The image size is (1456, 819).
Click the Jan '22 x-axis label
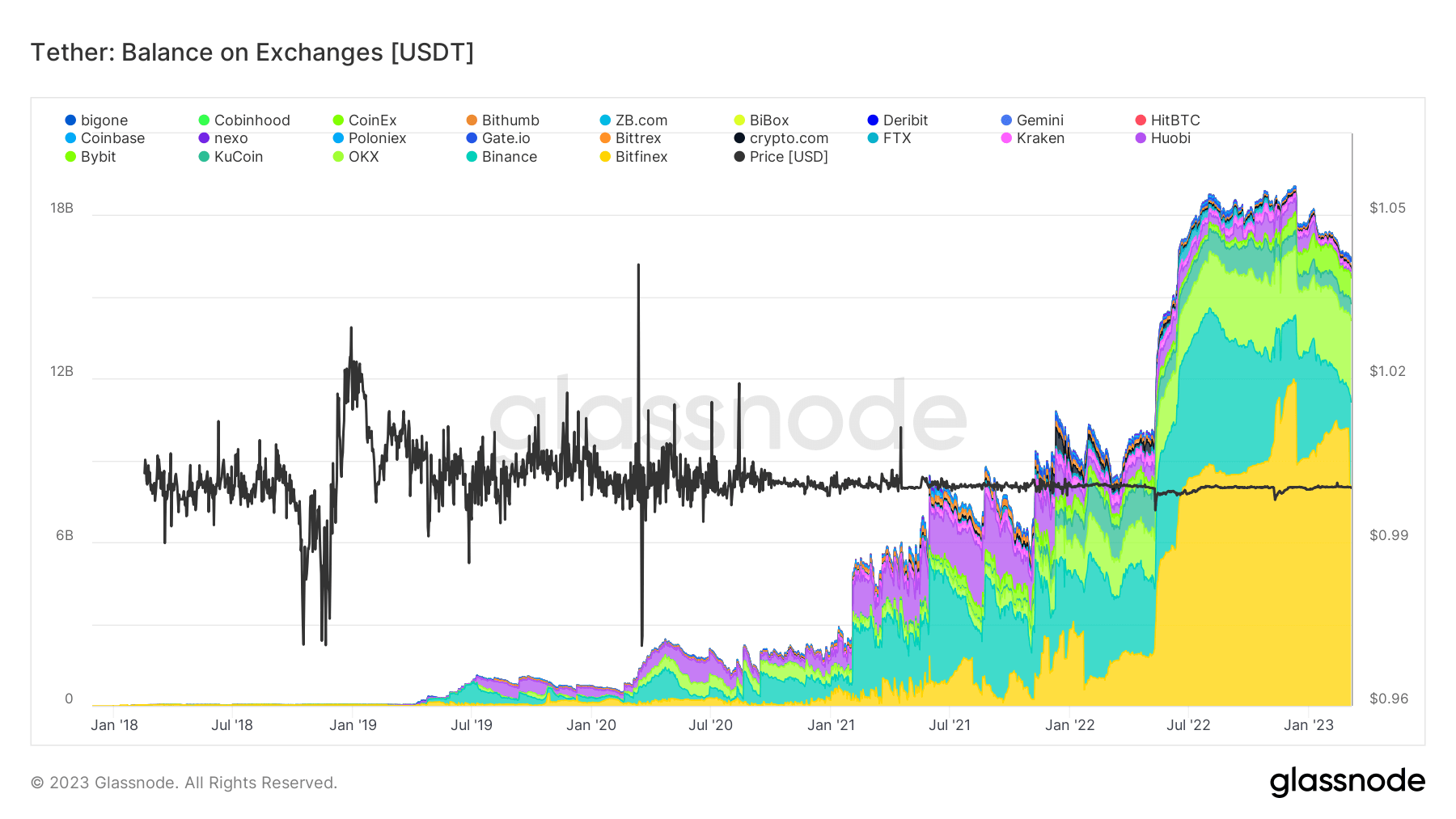[1069, 725]
